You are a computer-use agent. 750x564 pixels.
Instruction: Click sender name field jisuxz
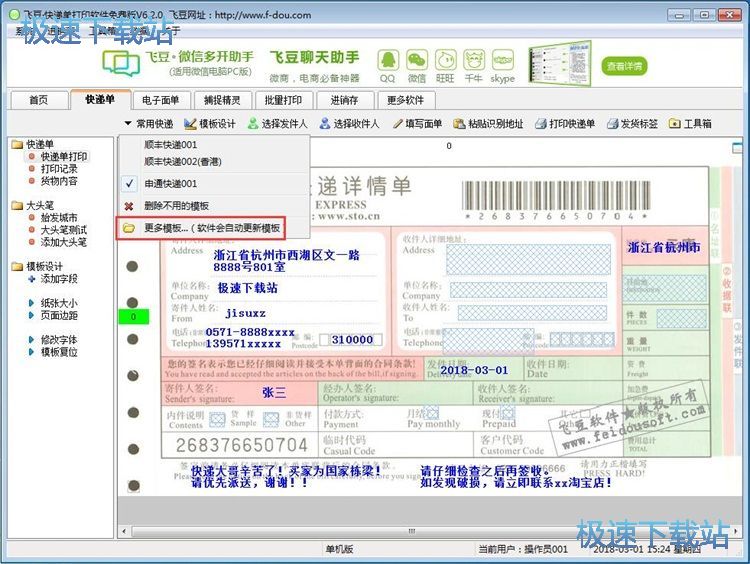pyautogui.click(x=245, y=313)
